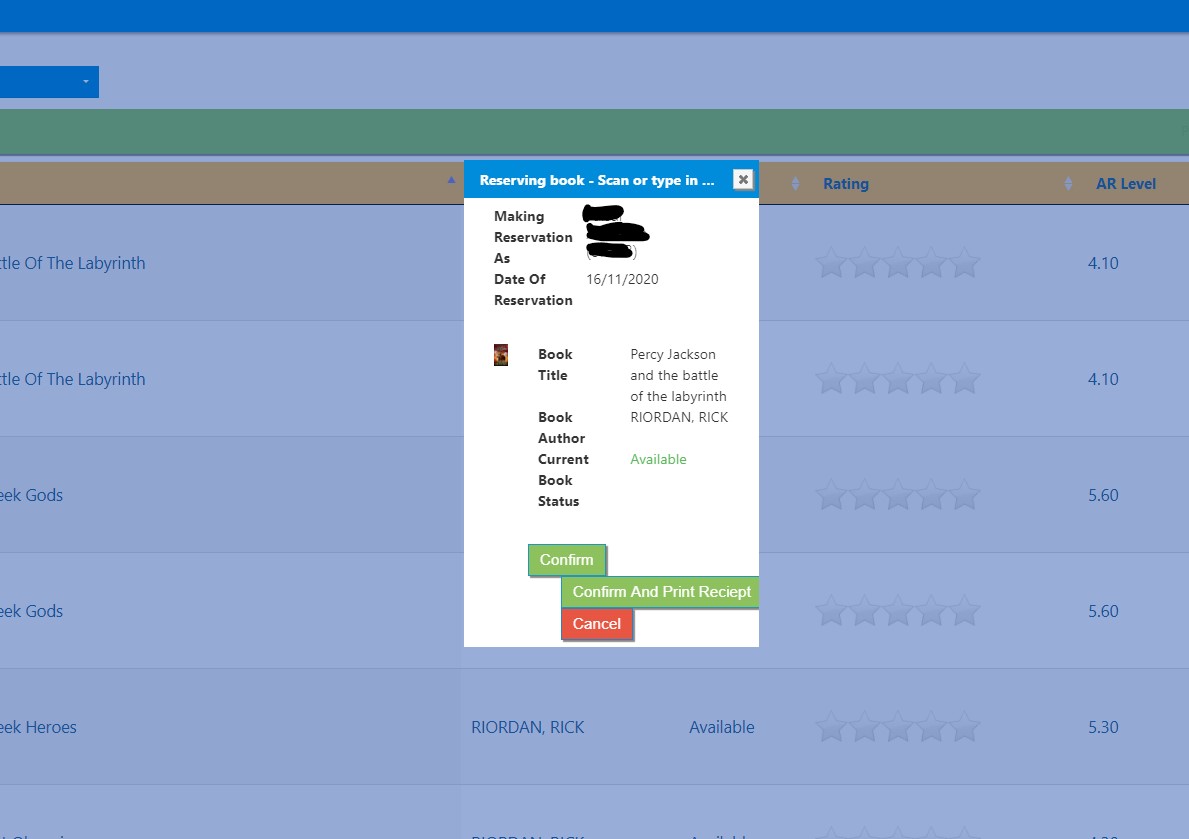Click the book cover thumbnail in dialog
Screen dimensions: 1189x839
click(x=500, y=355)
